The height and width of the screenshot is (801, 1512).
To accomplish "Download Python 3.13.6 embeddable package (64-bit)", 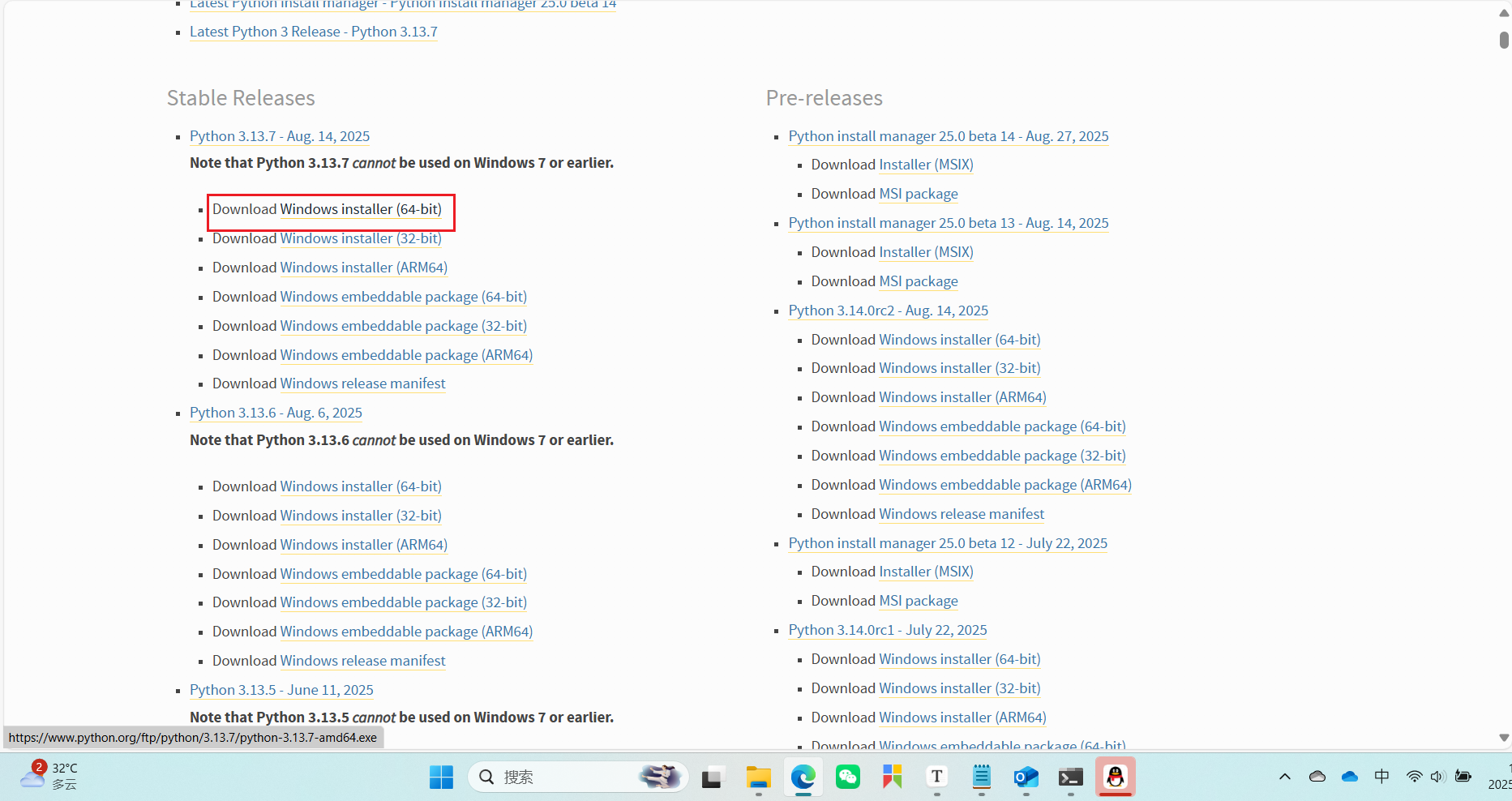I will coord(404,574).
